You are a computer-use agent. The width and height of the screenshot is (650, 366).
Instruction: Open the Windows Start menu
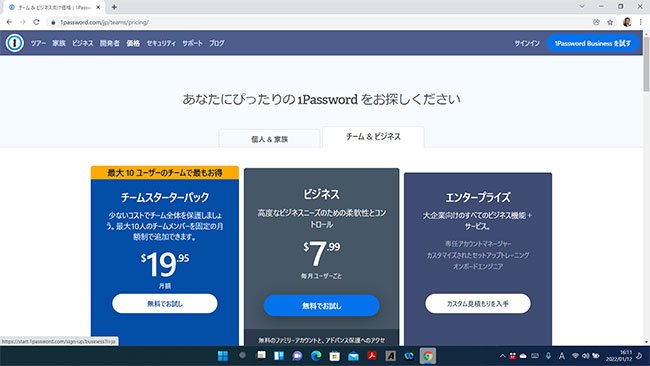click(223, 356)
